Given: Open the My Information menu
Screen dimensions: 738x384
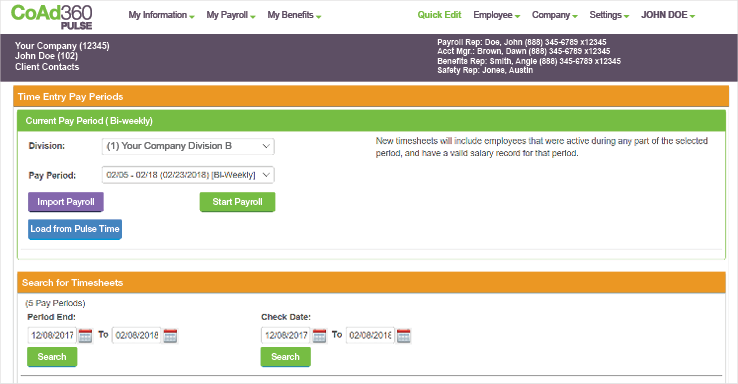Looking at the screenshot, I should coord(161,15).
